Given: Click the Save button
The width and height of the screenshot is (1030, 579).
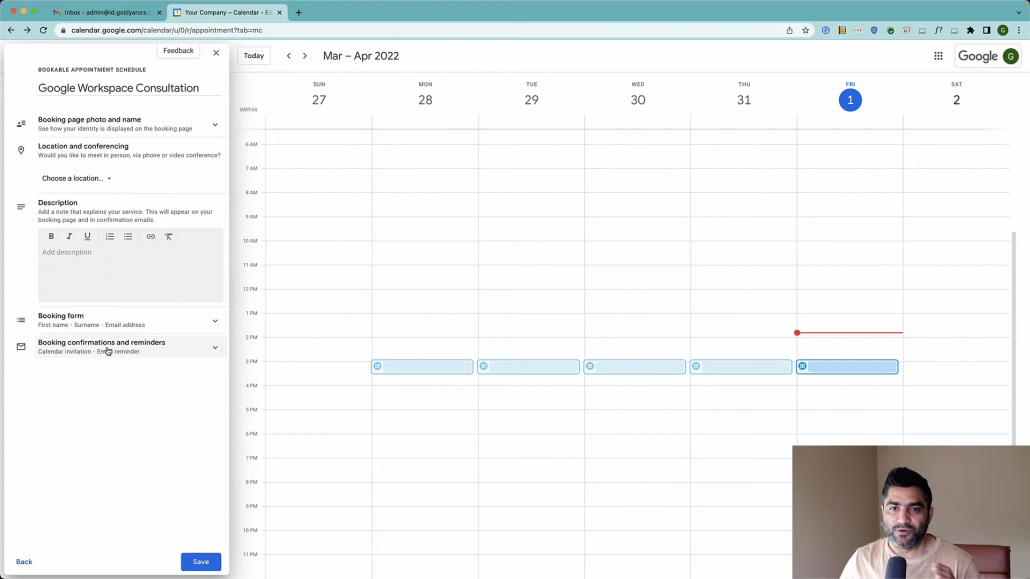Looking at the screenshot, I should point(201,562).
